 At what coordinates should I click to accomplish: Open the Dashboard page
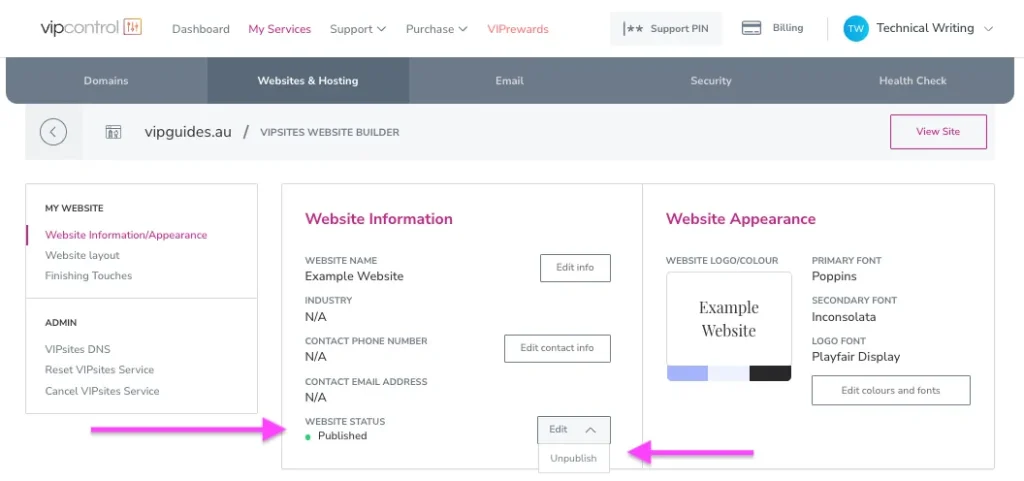[200, 29]
